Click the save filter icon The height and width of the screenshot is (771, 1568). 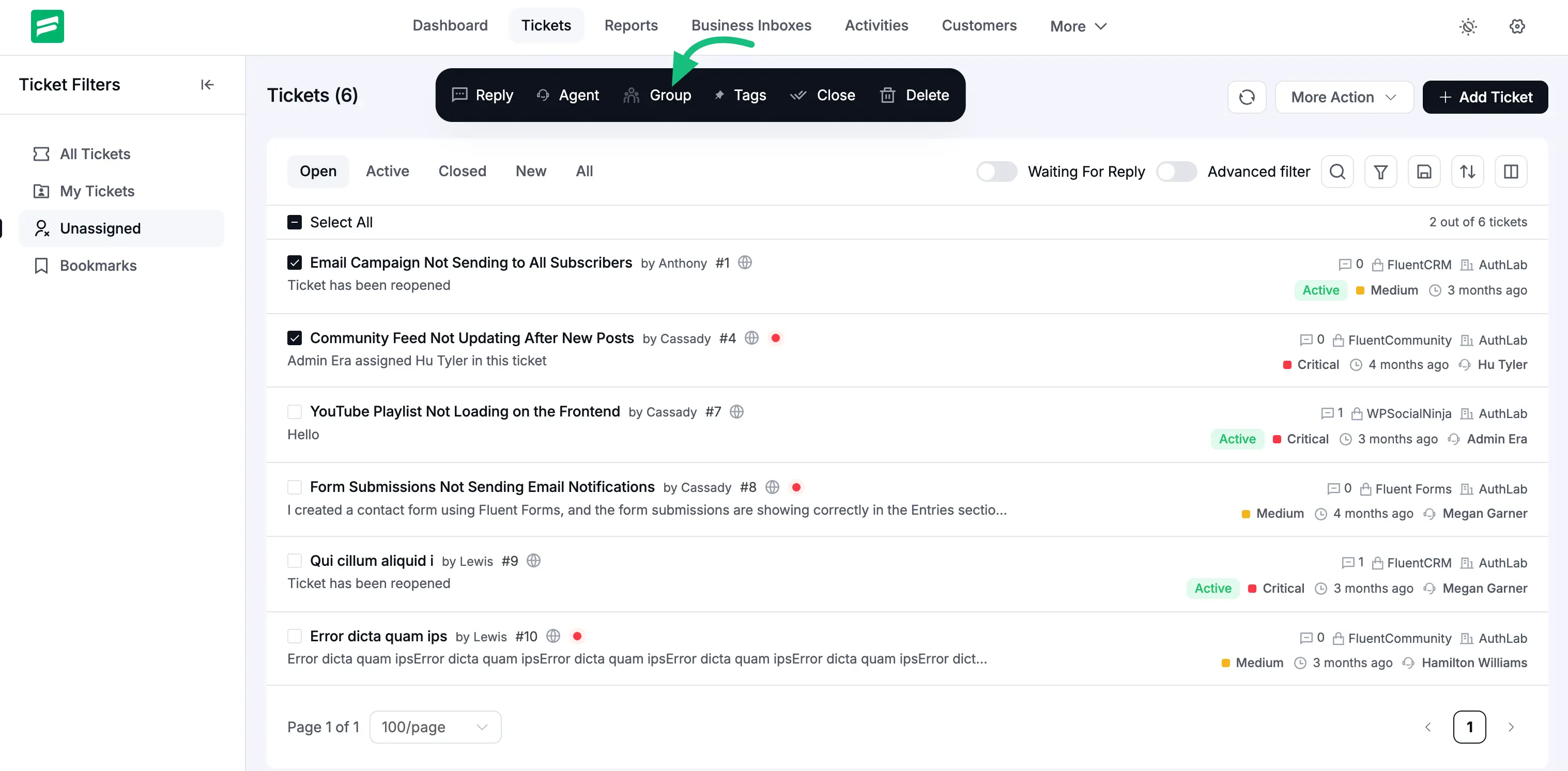pyautogui.click(x=1424, y=172)
